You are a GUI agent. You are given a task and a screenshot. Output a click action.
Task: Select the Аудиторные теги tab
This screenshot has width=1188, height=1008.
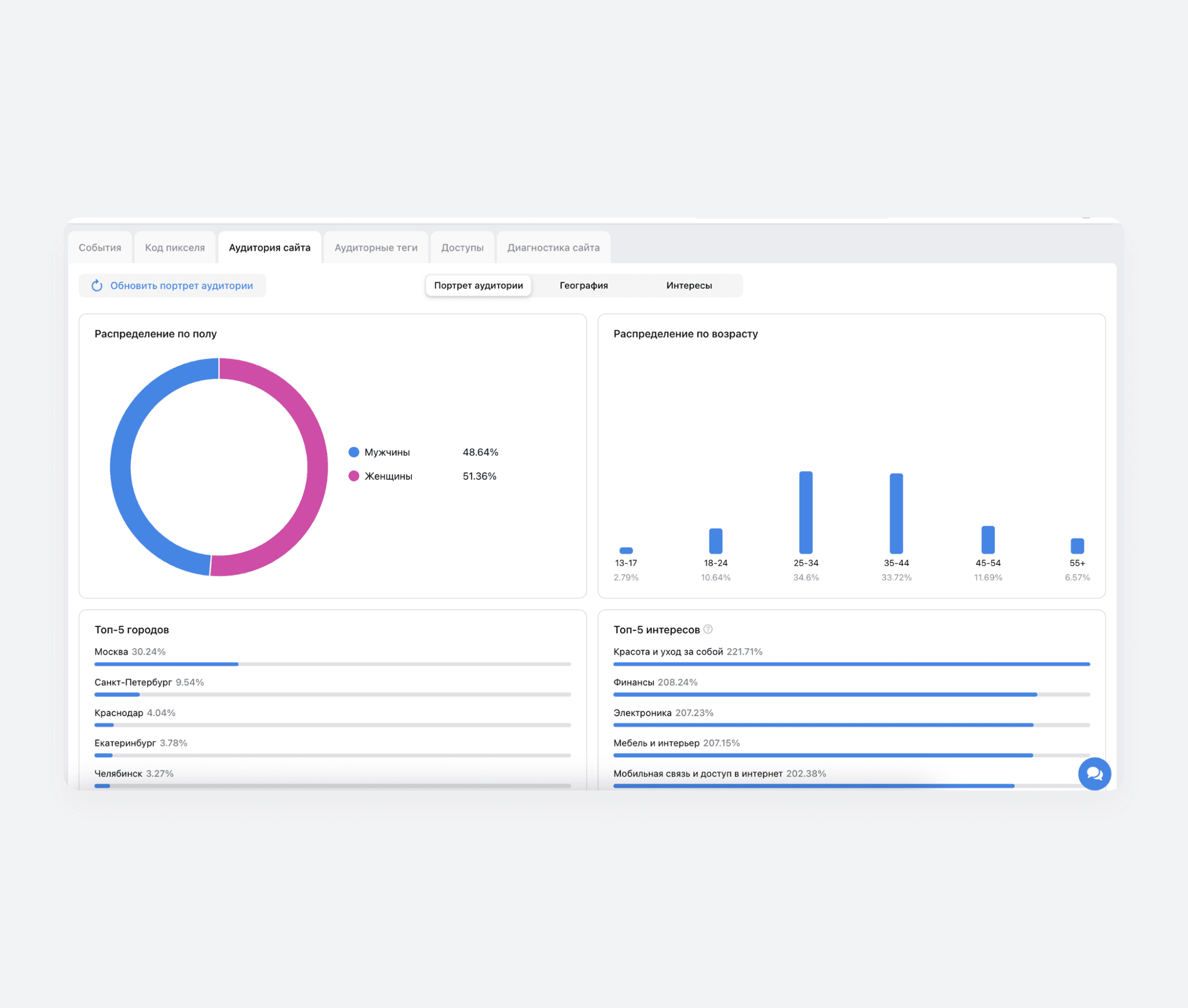(376, 248)
